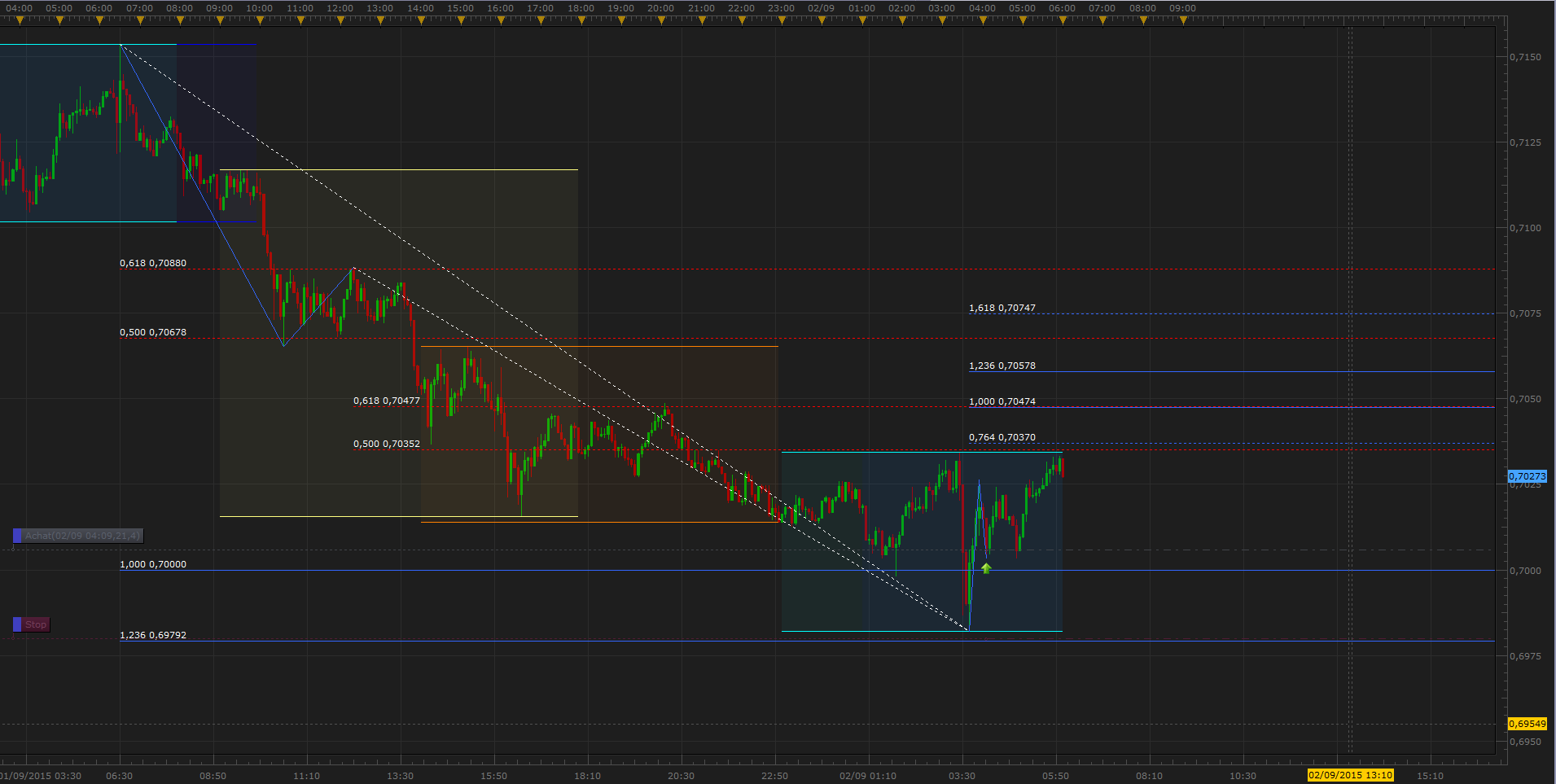Select Fibonacci extension label 0,764 0,70370
Screen dimensions: 1556x784
[1002, 437]
